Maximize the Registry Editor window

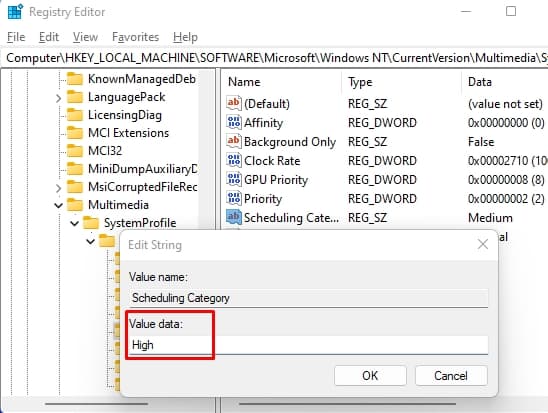coord(511,12)
